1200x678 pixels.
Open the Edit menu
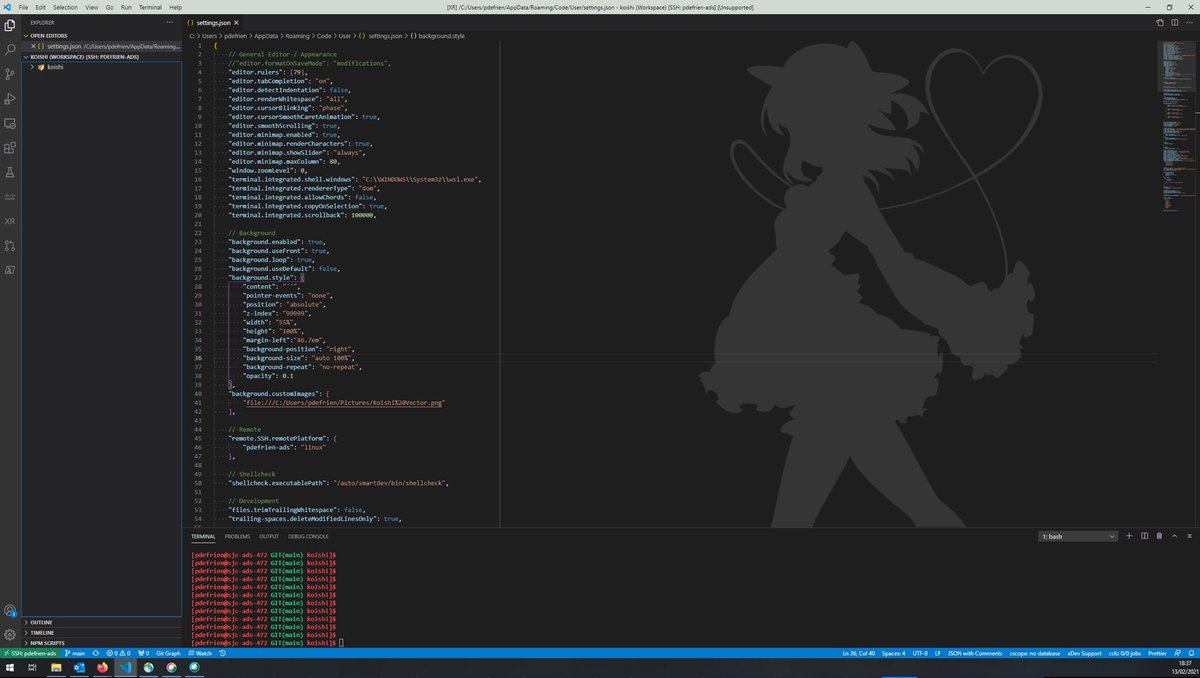pos(40,7)
